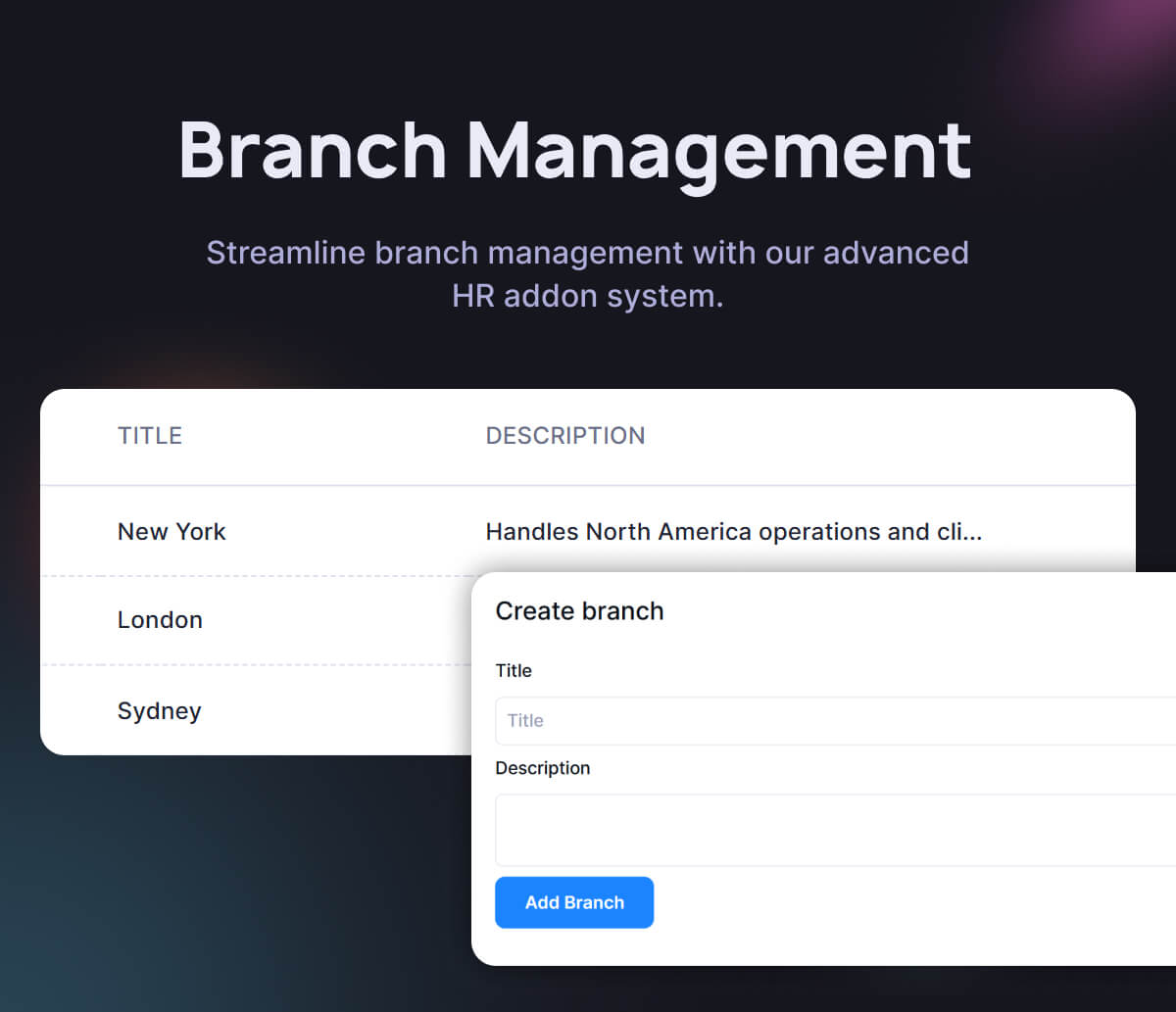Click the London title cell
The width and height of the screenshot is (1176, 1012).
coord(160,619)
